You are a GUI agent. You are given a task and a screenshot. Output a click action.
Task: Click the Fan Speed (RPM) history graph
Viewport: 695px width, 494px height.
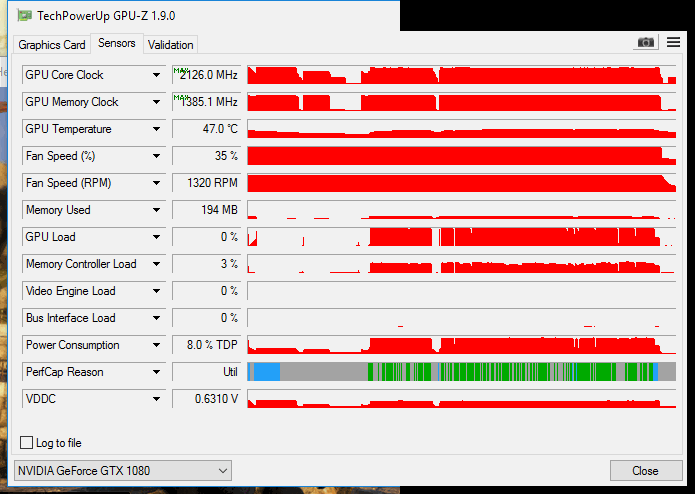pos(461,183)
